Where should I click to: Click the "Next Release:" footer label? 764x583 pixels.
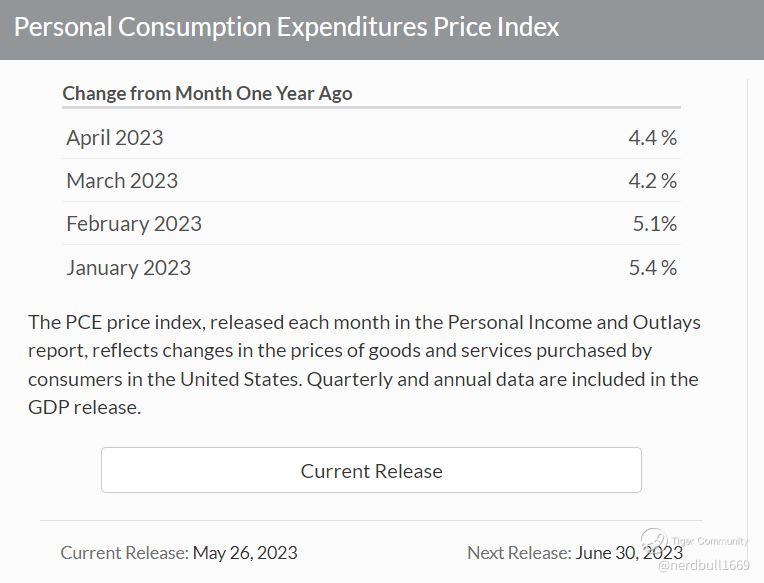(519, 552)
